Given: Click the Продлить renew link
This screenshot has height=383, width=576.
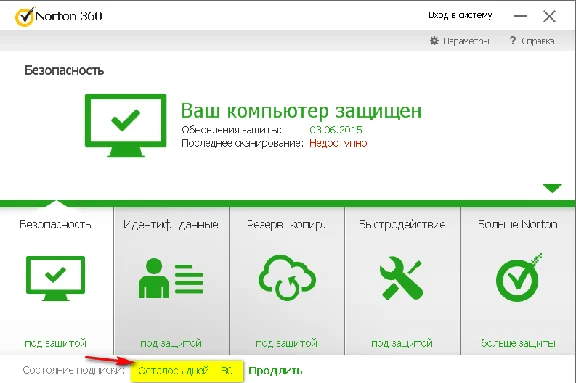Looking at the screenshot, I should pyautogui.click(x=276, y=371).
